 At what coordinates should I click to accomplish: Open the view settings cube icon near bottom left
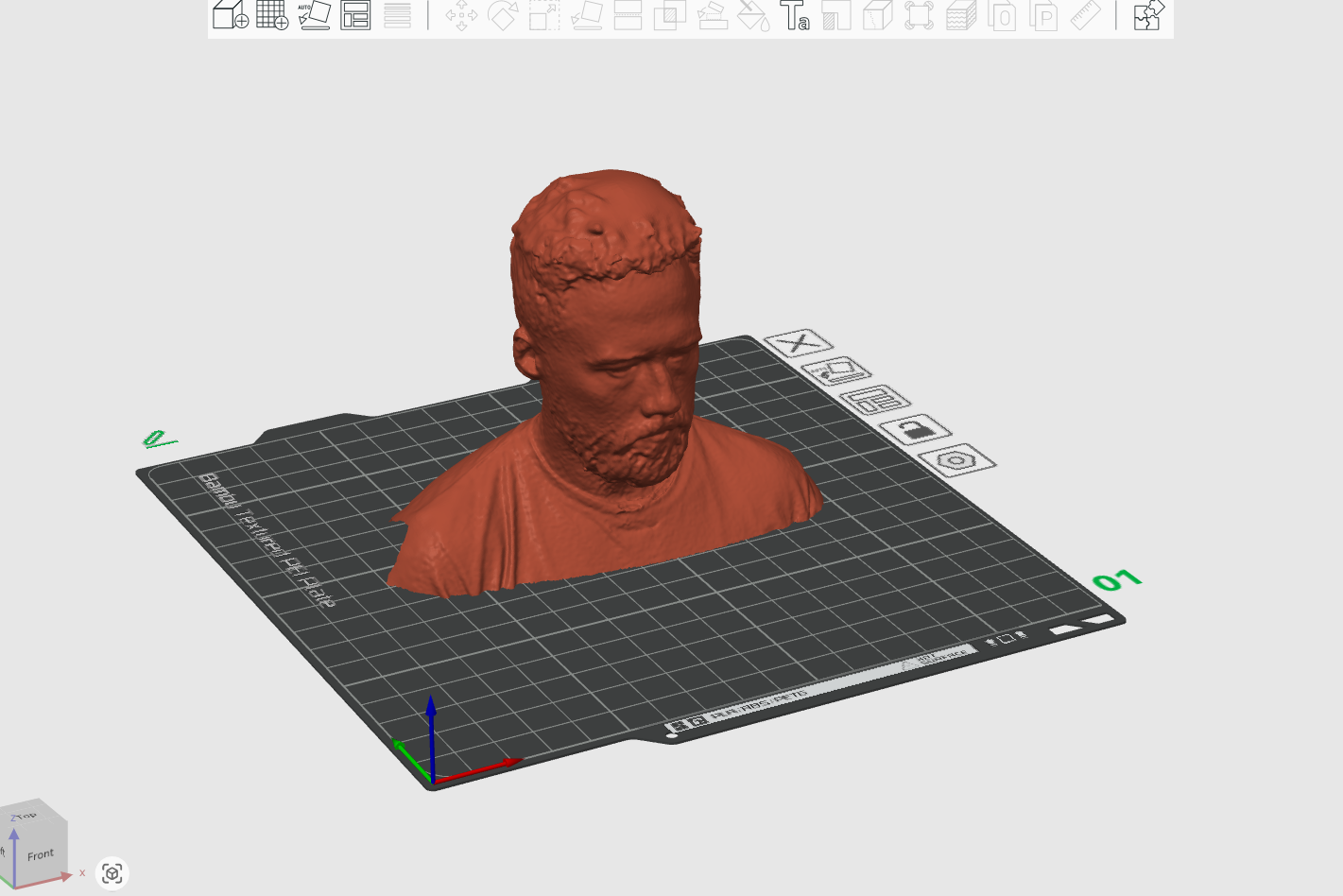point(112,874)
